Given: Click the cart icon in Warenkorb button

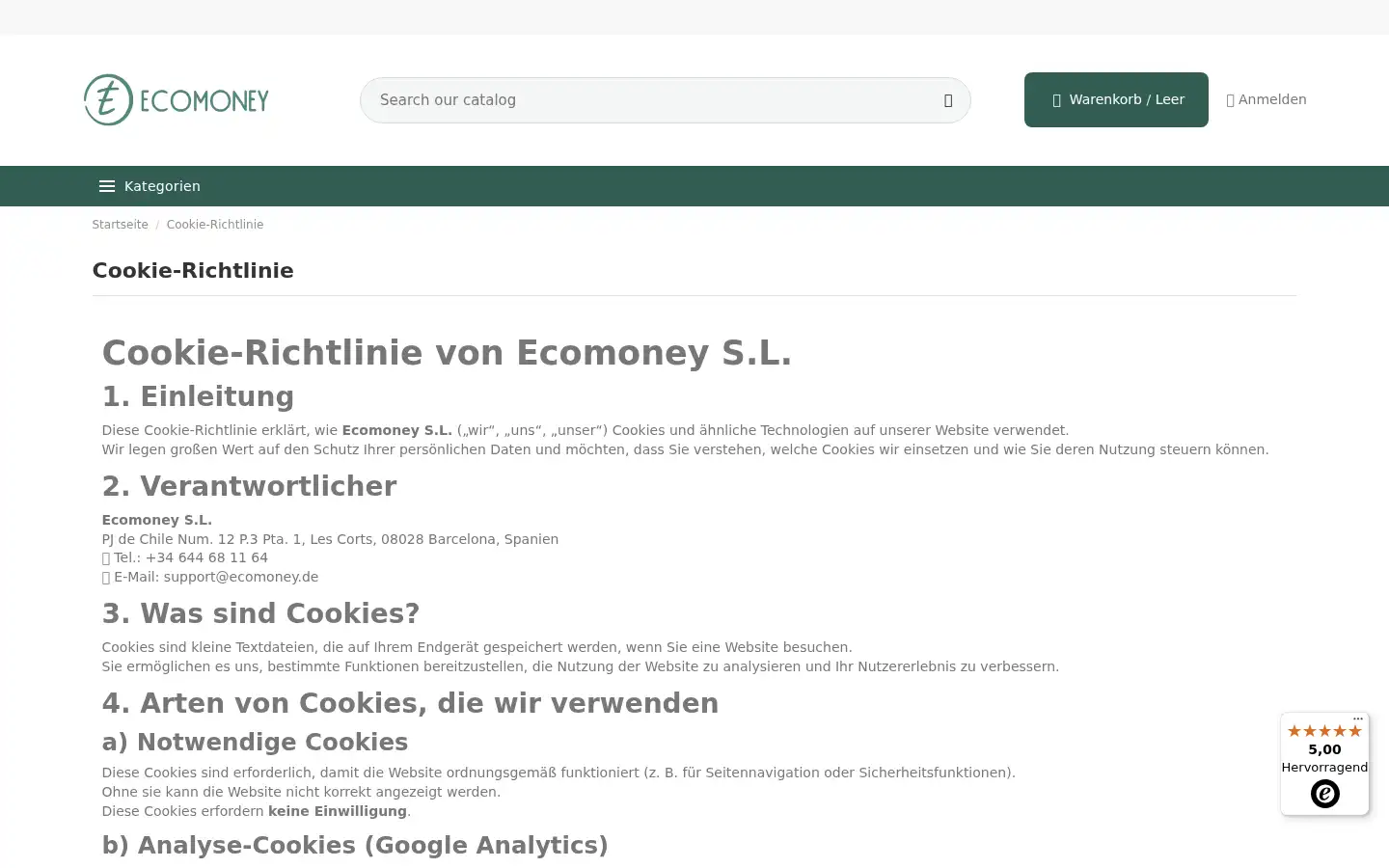Looking at the screenshot, I should pos(1056,100).
